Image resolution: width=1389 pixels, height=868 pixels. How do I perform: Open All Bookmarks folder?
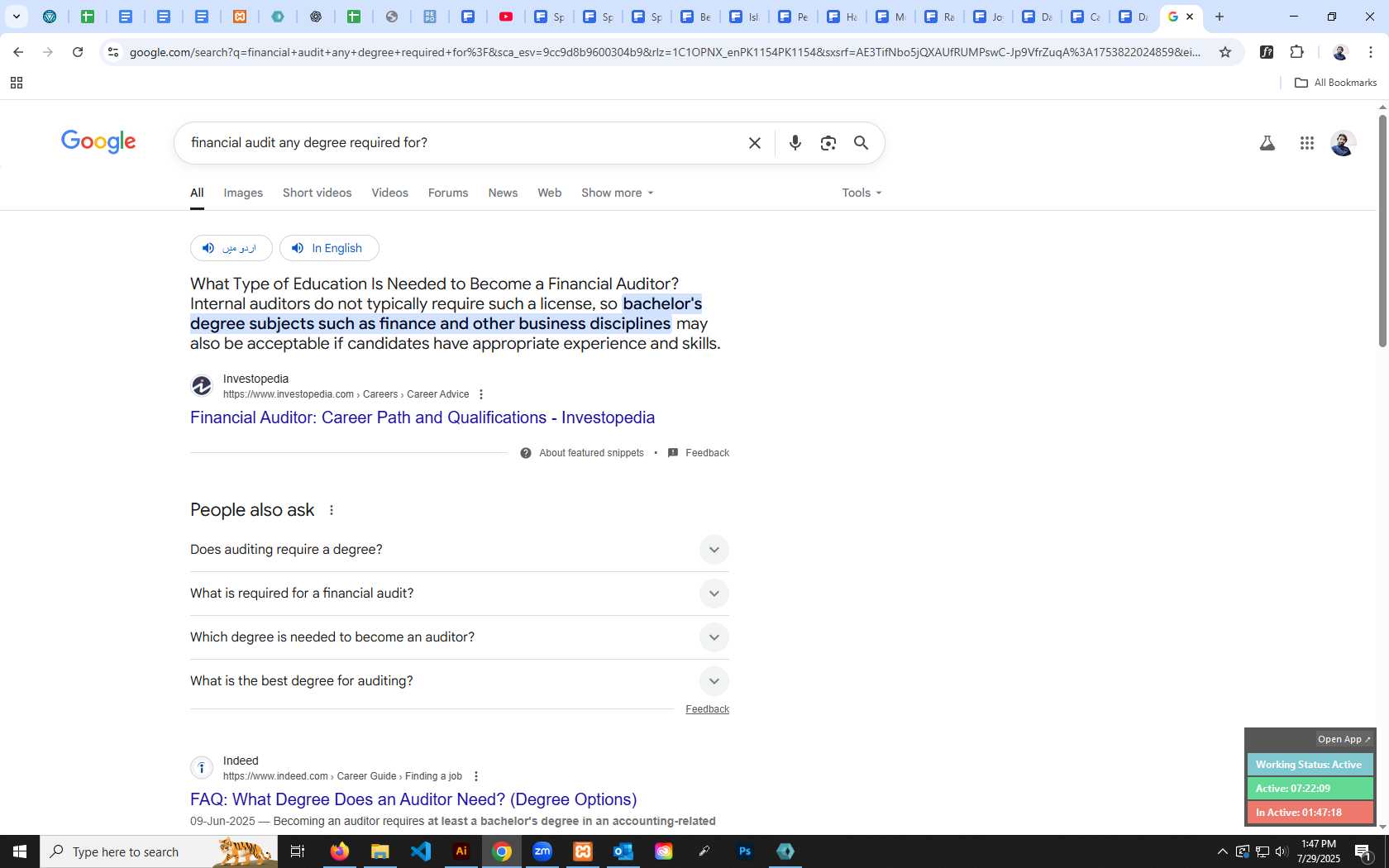coord(1335,83)
